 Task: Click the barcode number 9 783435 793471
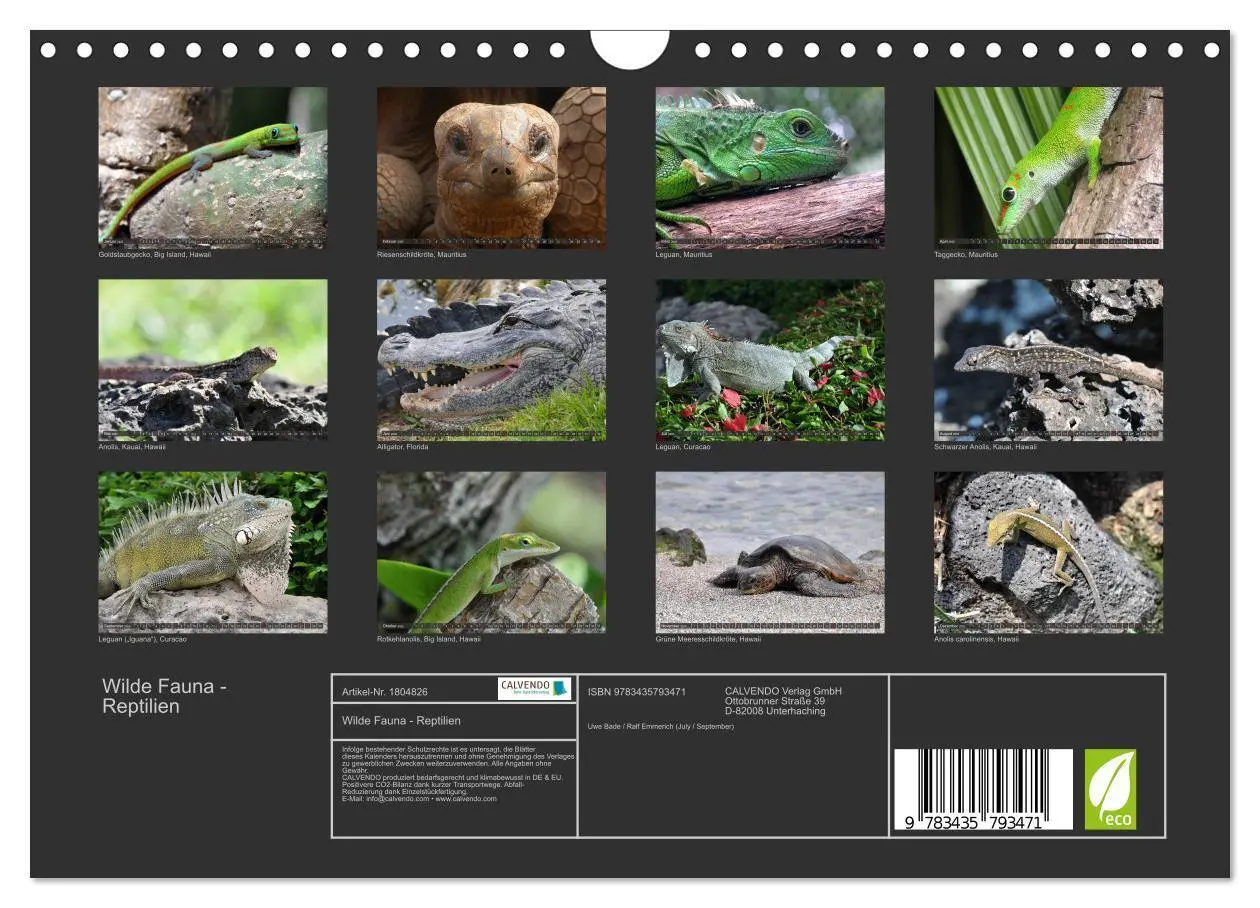point(973,823)
